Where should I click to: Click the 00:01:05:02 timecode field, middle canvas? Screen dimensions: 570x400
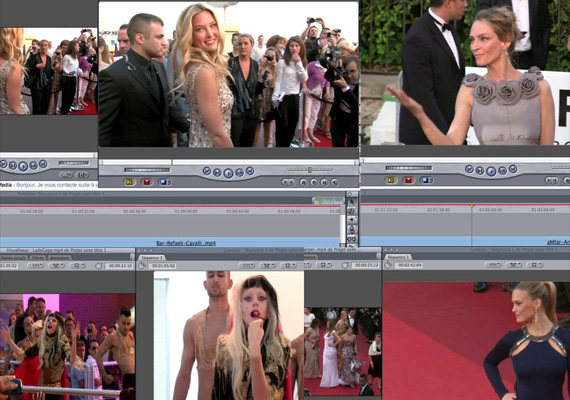point(163,266)
